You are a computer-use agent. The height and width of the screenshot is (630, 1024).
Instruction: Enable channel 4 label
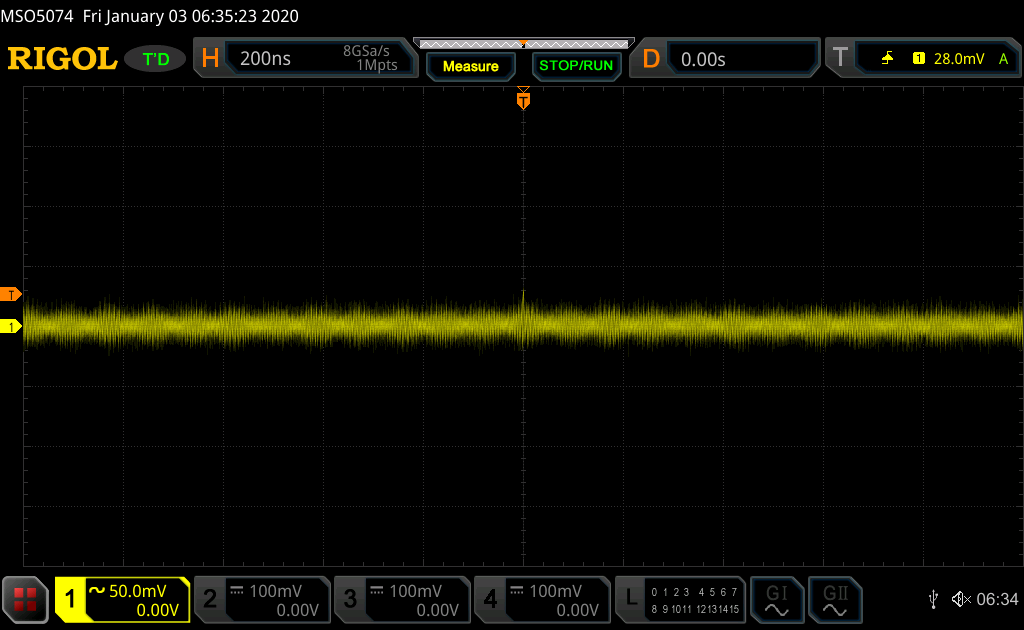542,599
